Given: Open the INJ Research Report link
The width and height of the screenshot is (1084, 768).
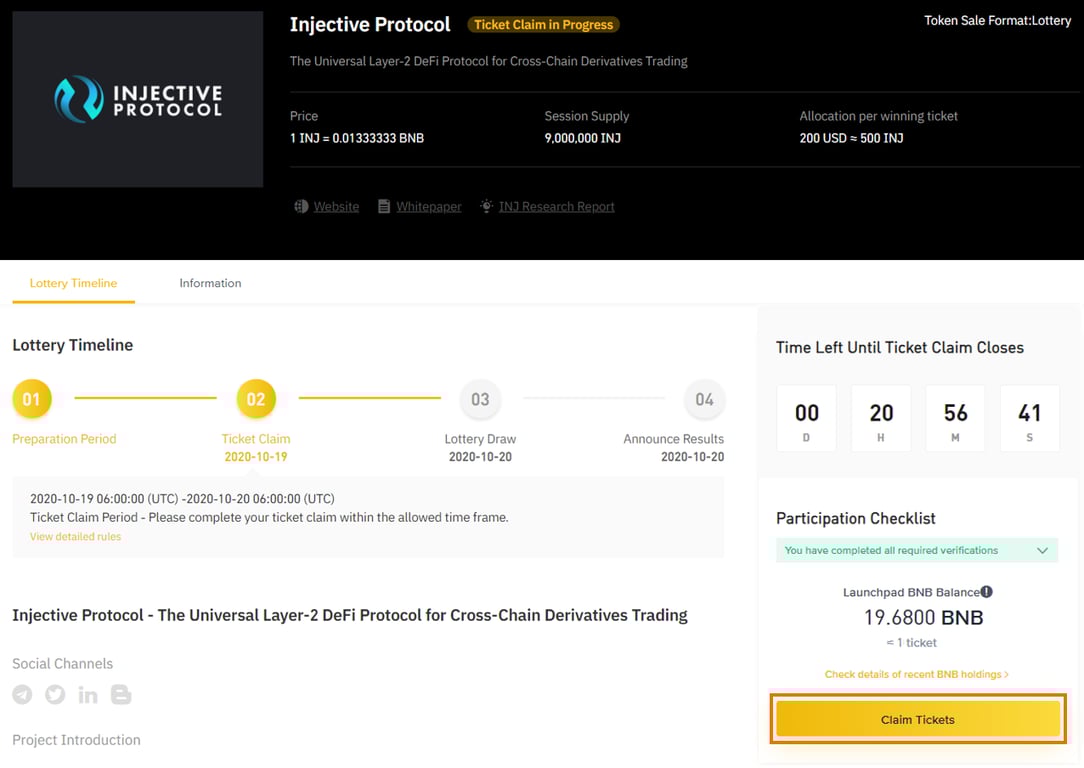Looking at the screenshot, I should point(557,206).
